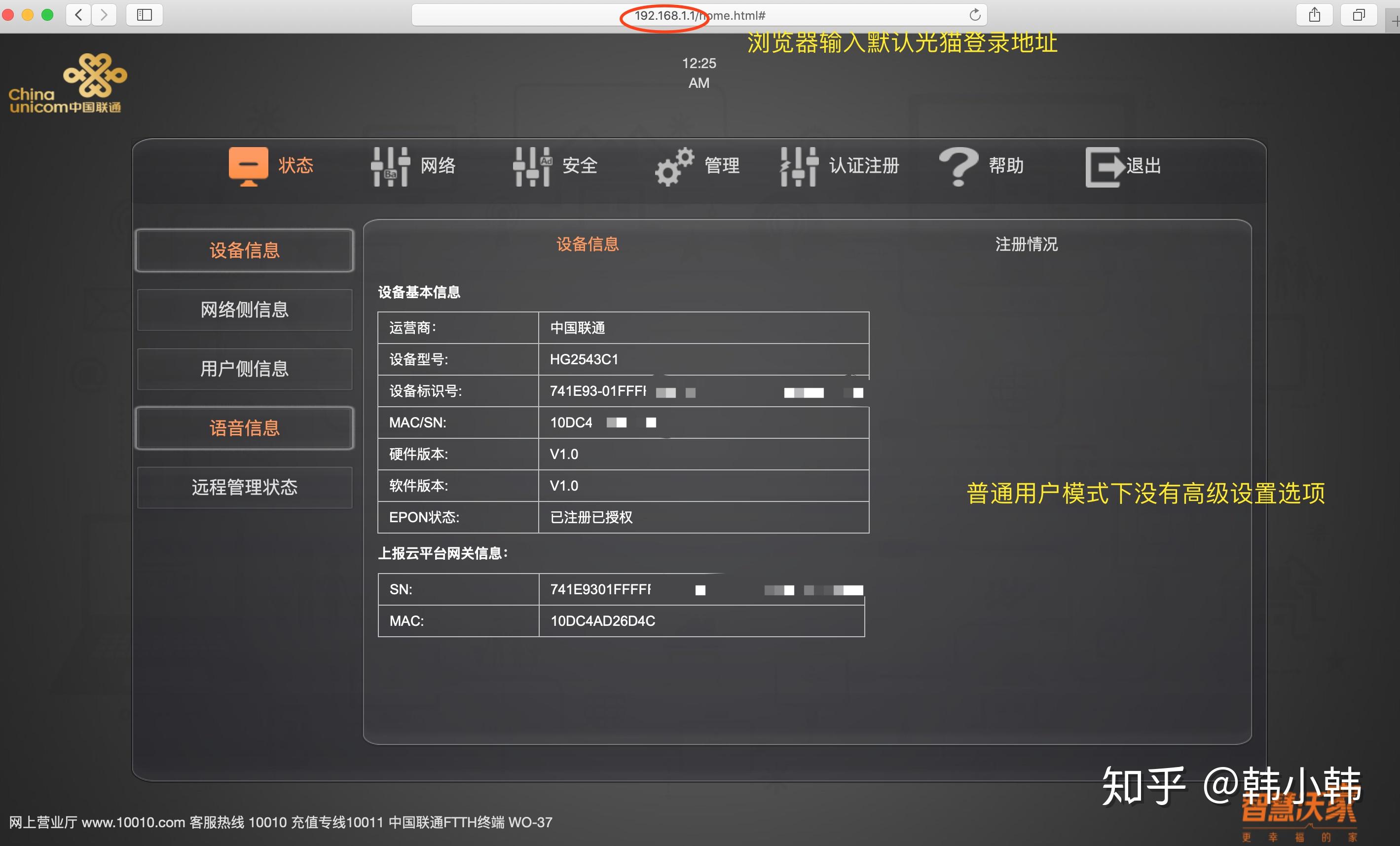The image size is (1400, 846).
Task: Click 退出 to log out
Action: [1144, 165]
